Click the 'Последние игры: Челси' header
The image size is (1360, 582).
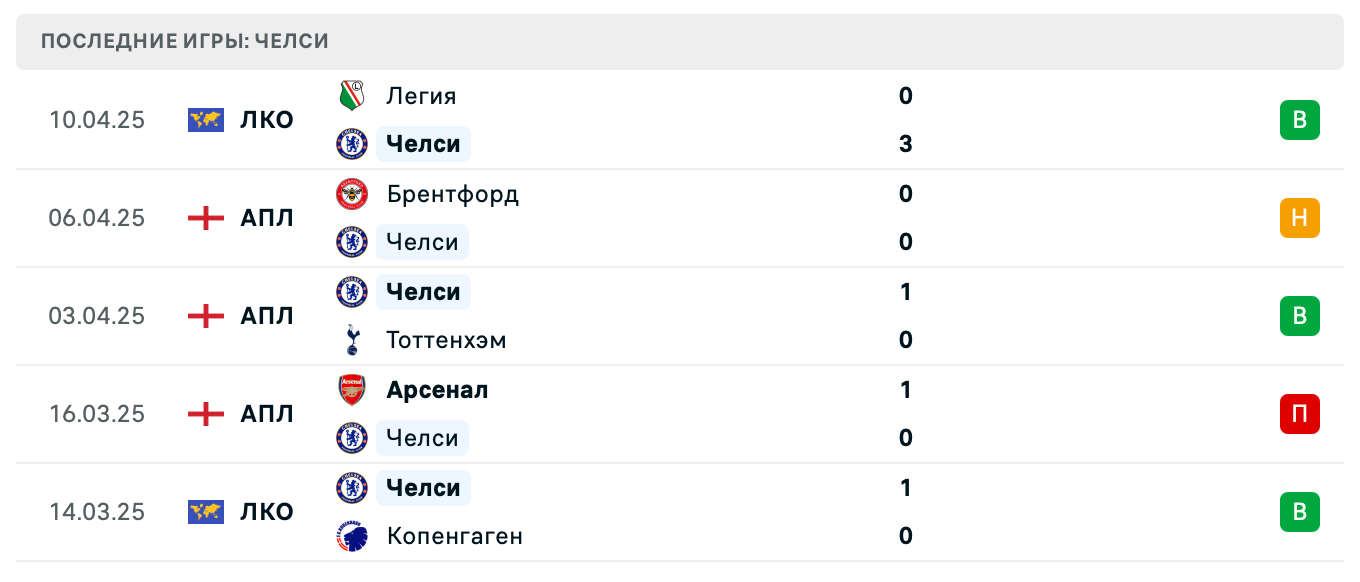[x=185, y=42]
